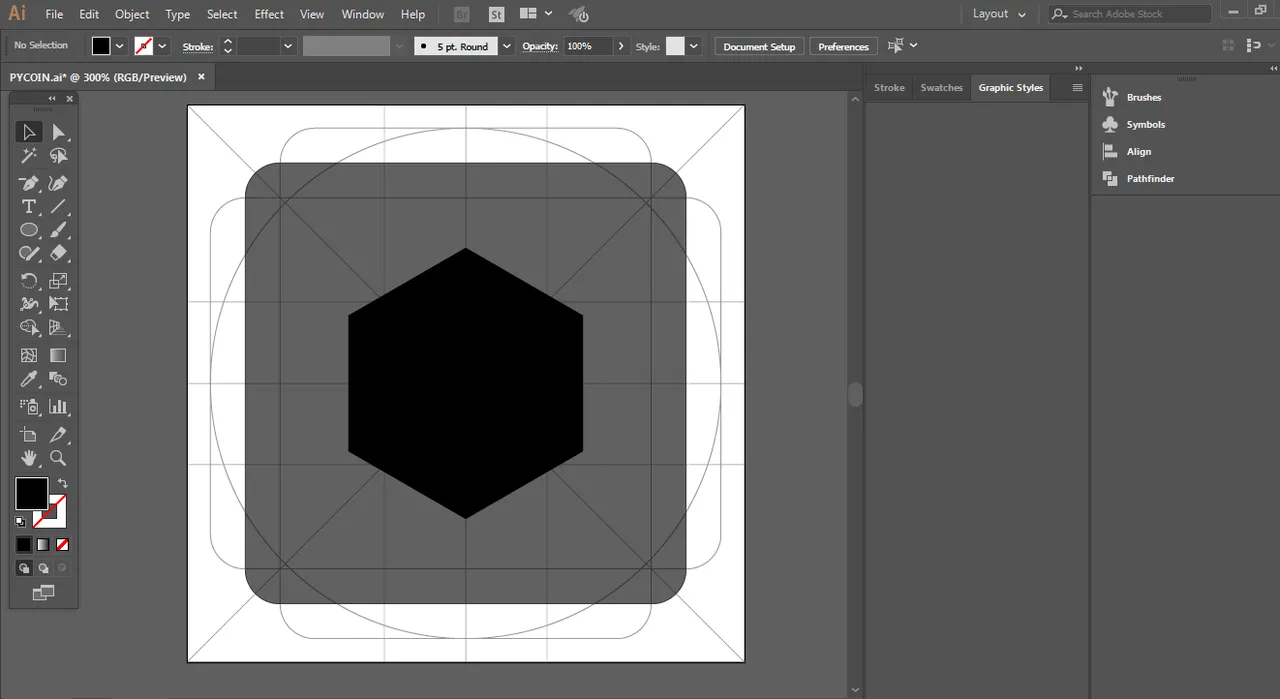The width and height of the screenshot is (1280, 699).
Task: Select the Zoom tool magnifier
Action: click(58, 458)
